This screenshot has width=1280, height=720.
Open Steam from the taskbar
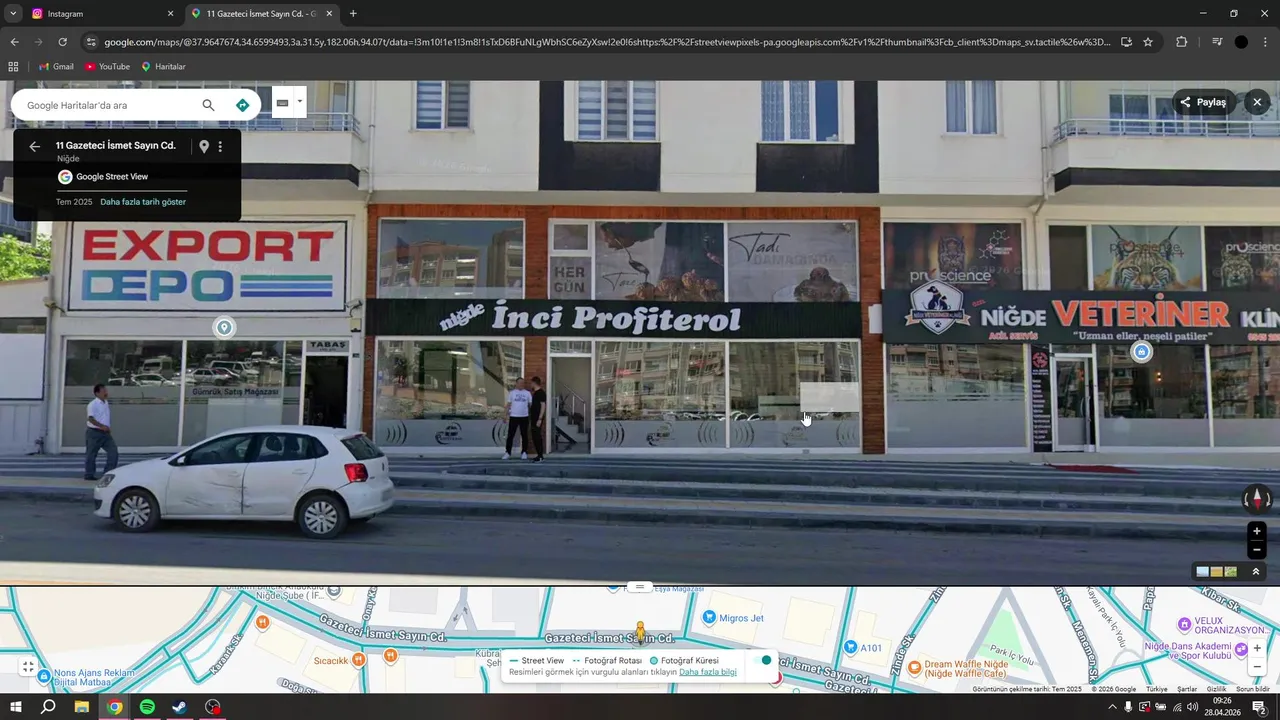(180, 707)
